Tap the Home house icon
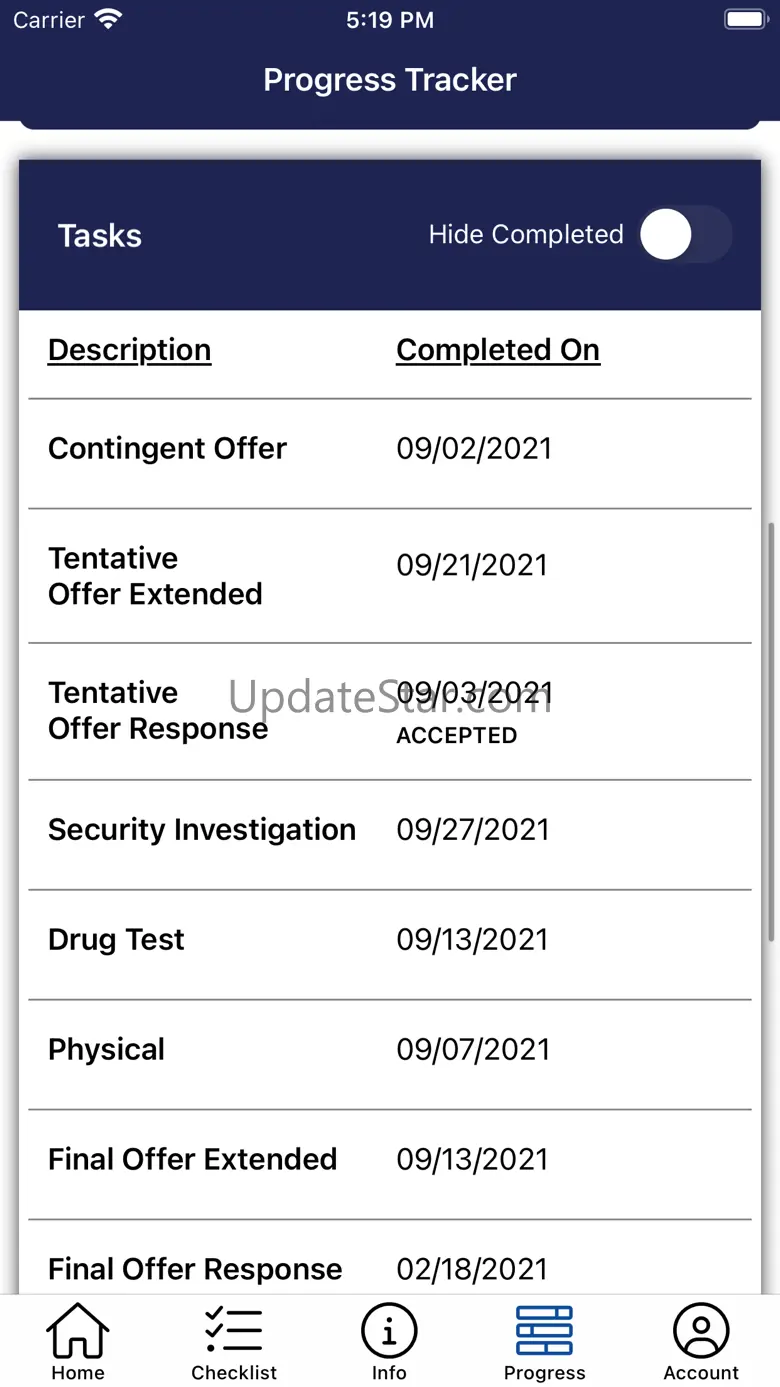The width and height of the screenshot is (780, 1387). [78, 1331]
